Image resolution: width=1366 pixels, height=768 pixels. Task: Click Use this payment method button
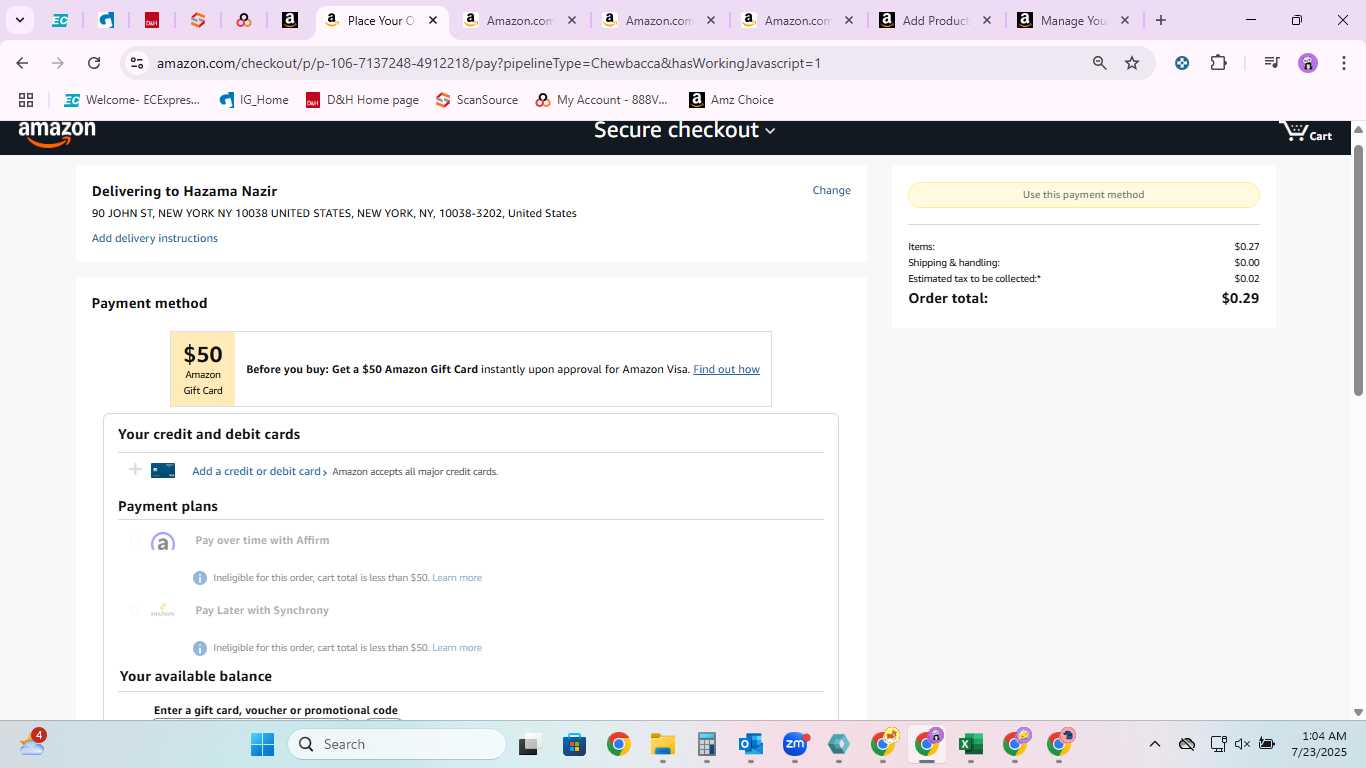coord(1083,195)
